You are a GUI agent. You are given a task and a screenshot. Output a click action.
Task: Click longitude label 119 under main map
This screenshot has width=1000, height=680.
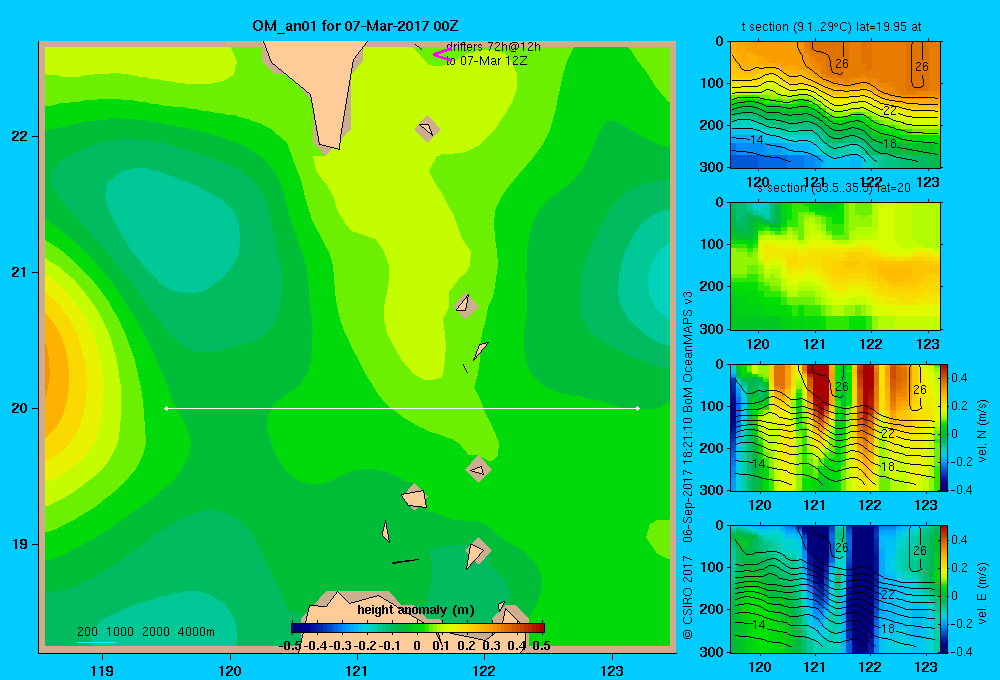102,670
